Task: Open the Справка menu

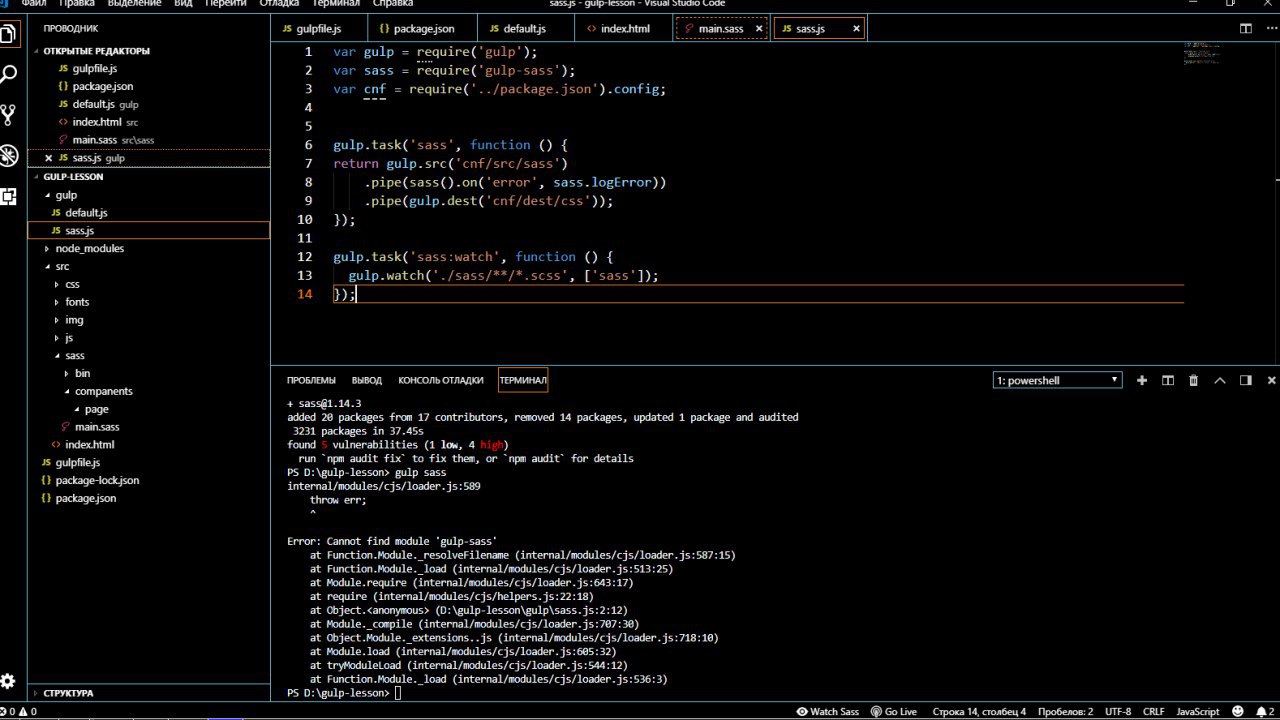Action: 393,4
